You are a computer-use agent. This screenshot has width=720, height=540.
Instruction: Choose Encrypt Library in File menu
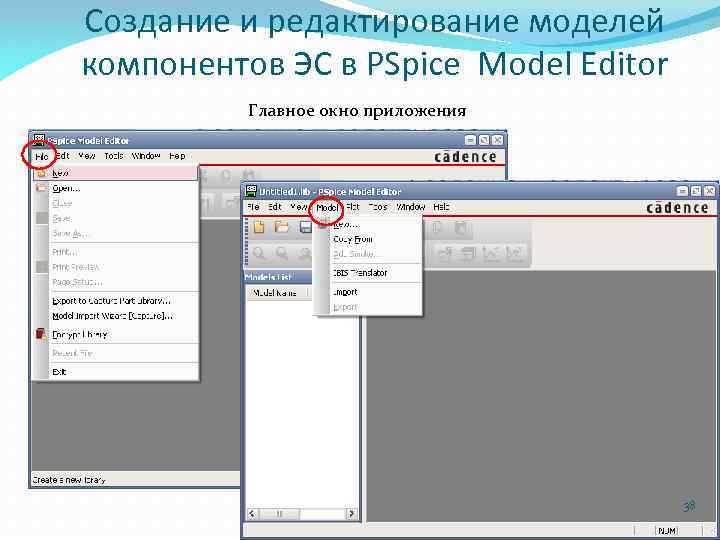tap(115, 334)
